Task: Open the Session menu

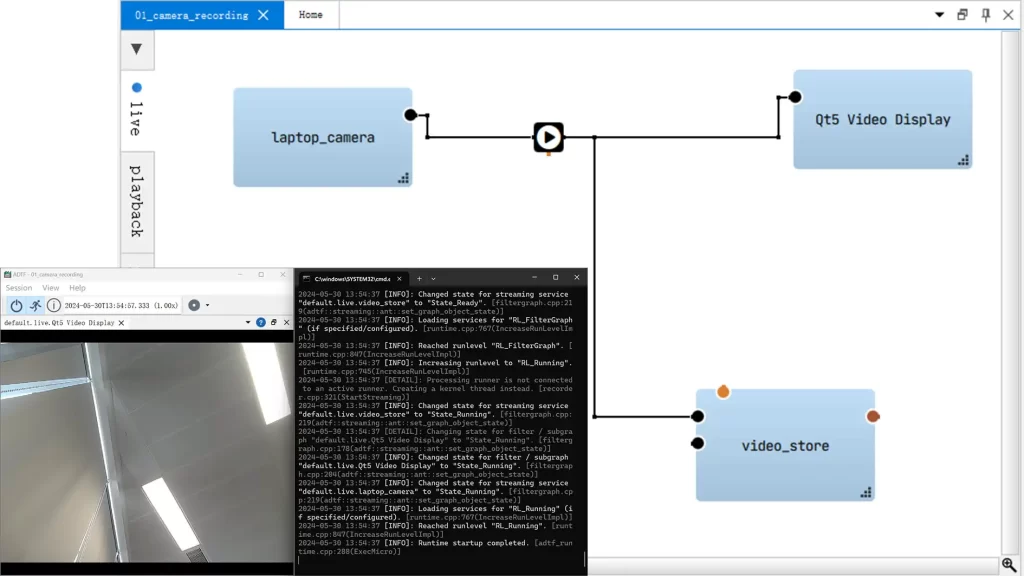Action: [19, 288]
